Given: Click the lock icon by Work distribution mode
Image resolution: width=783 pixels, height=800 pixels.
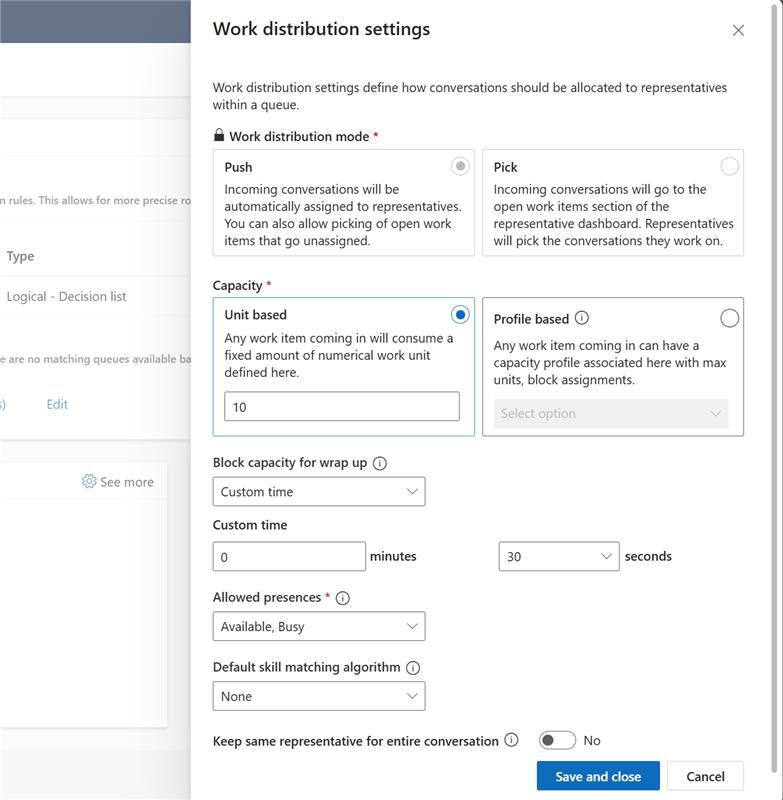Looking at the screenshot, I should [220, 136].
